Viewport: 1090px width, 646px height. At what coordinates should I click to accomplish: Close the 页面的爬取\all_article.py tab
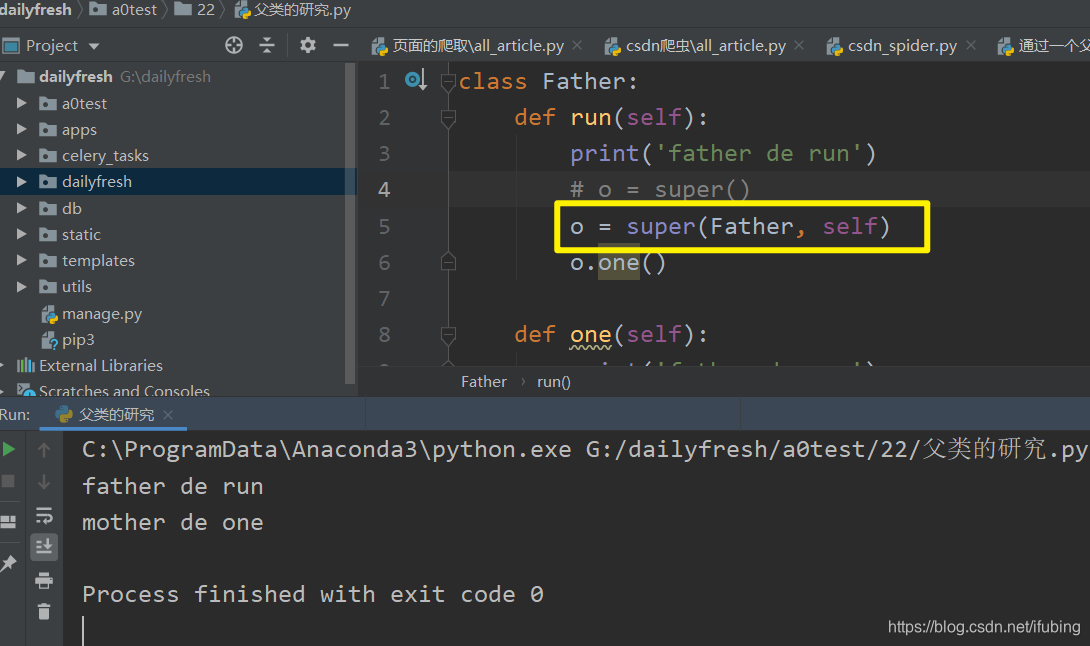(x=577, y=45)
